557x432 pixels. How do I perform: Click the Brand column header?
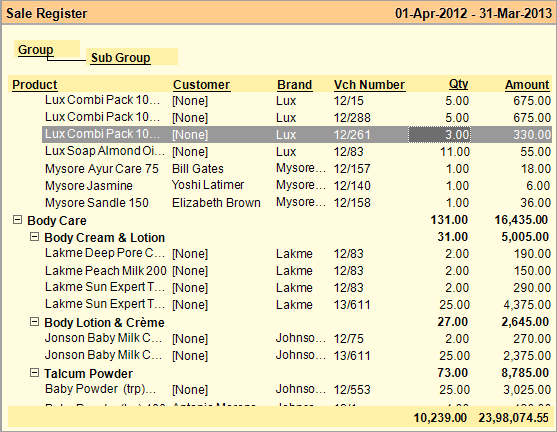point(294,85)
